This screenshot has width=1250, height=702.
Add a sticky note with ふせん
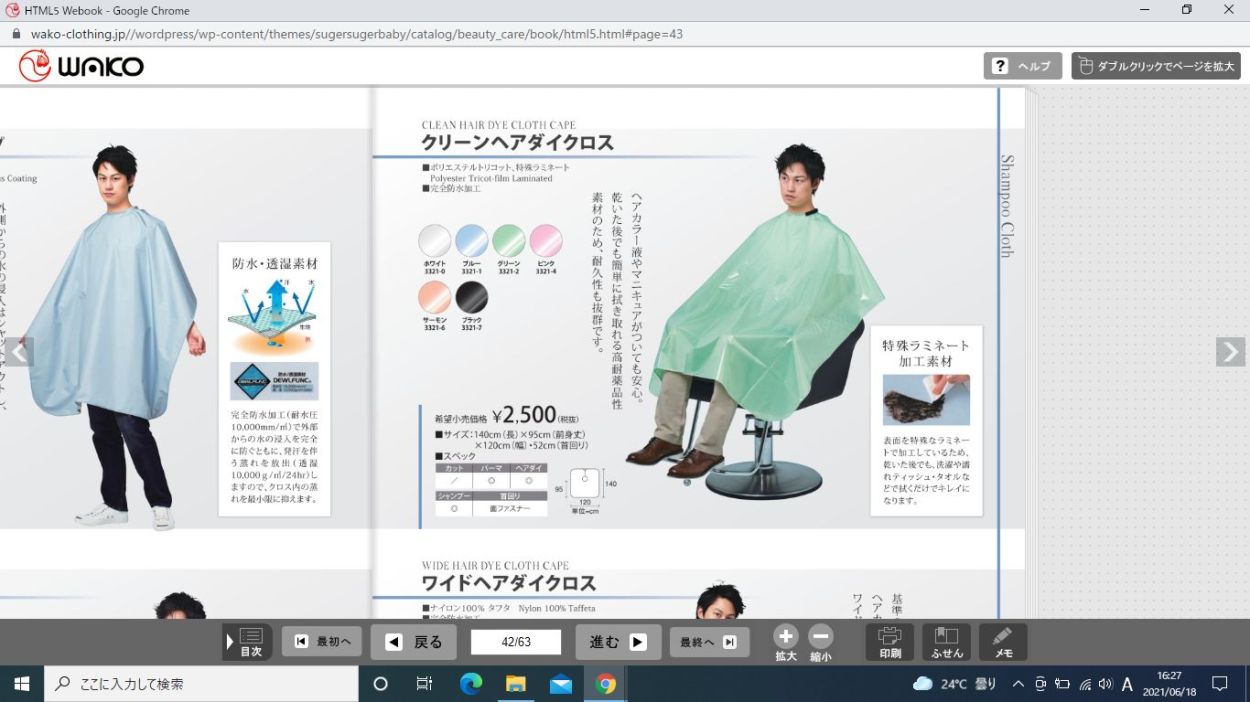point(946,642)
